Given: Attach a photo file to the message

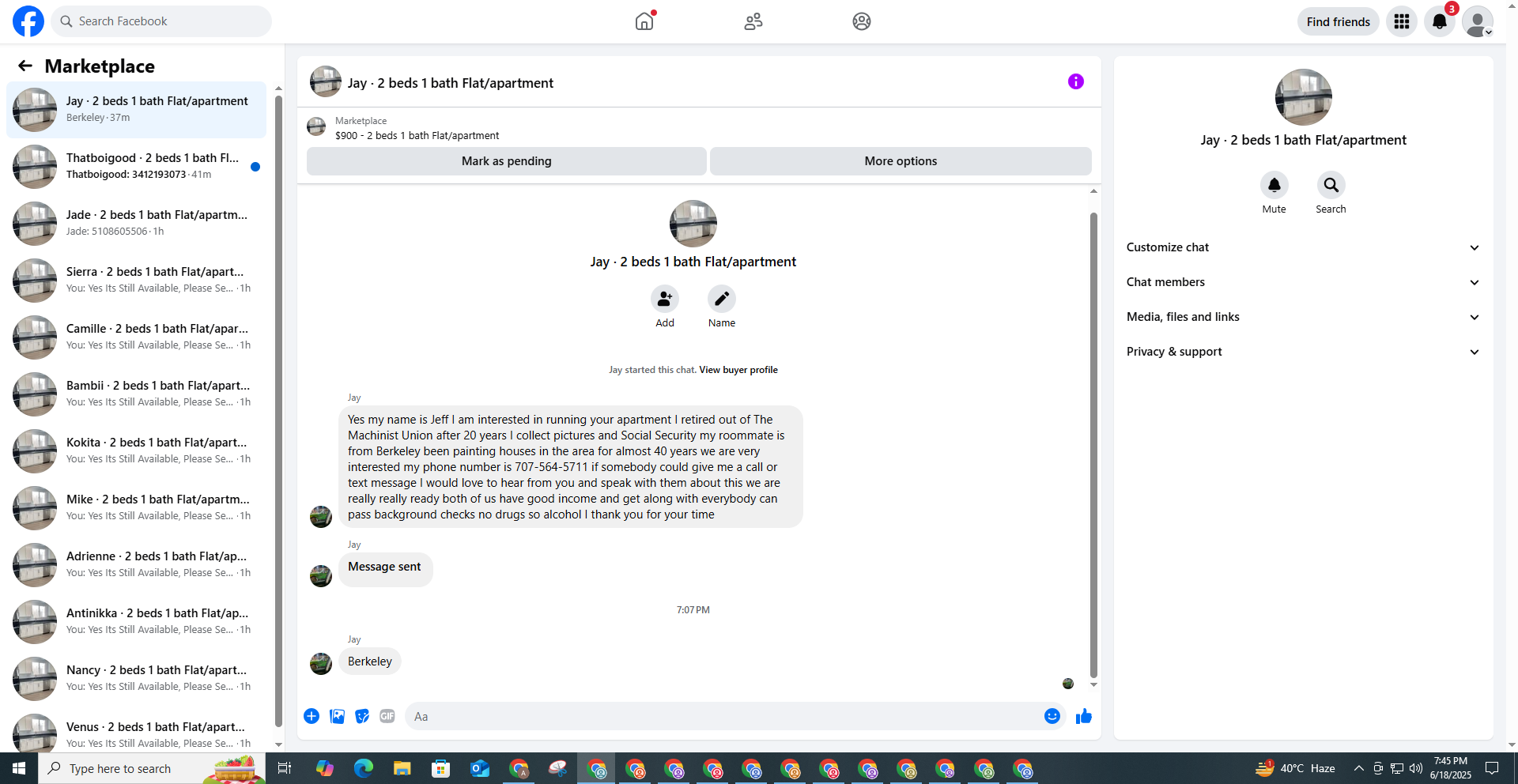Looking at the screenshot, I should (337, 716).
